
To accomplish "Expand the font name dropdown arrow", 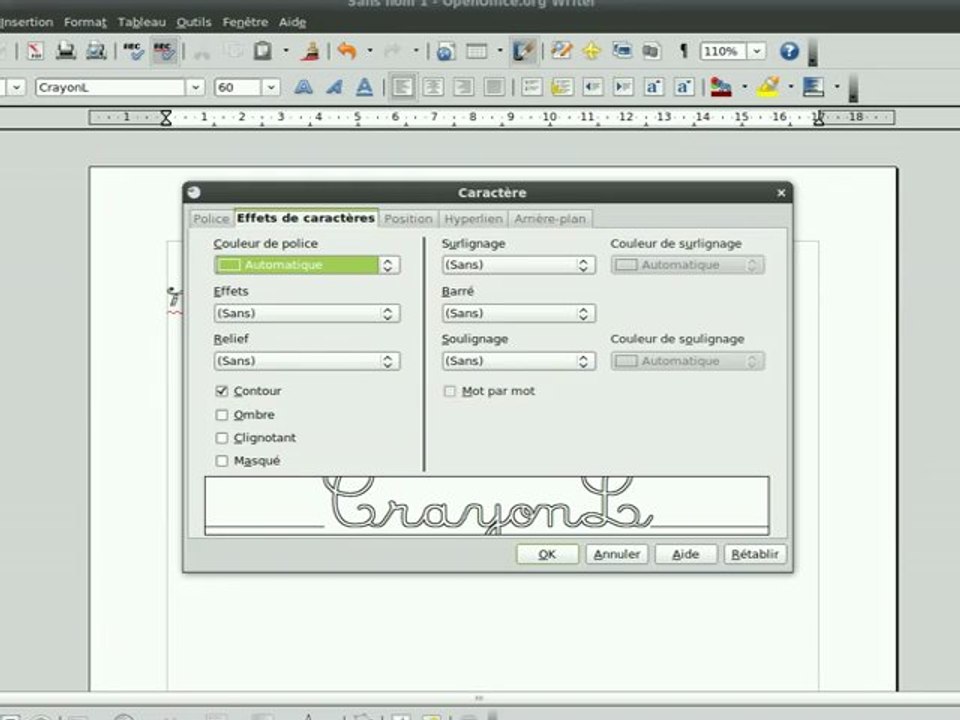I will pyautogui.click(x=195, y=87).
